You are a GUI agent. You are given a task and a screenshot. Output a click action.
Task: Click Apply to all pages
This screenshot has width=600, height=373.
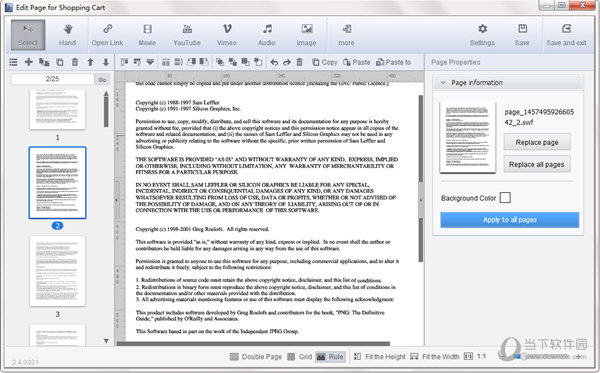coord(509,220)
